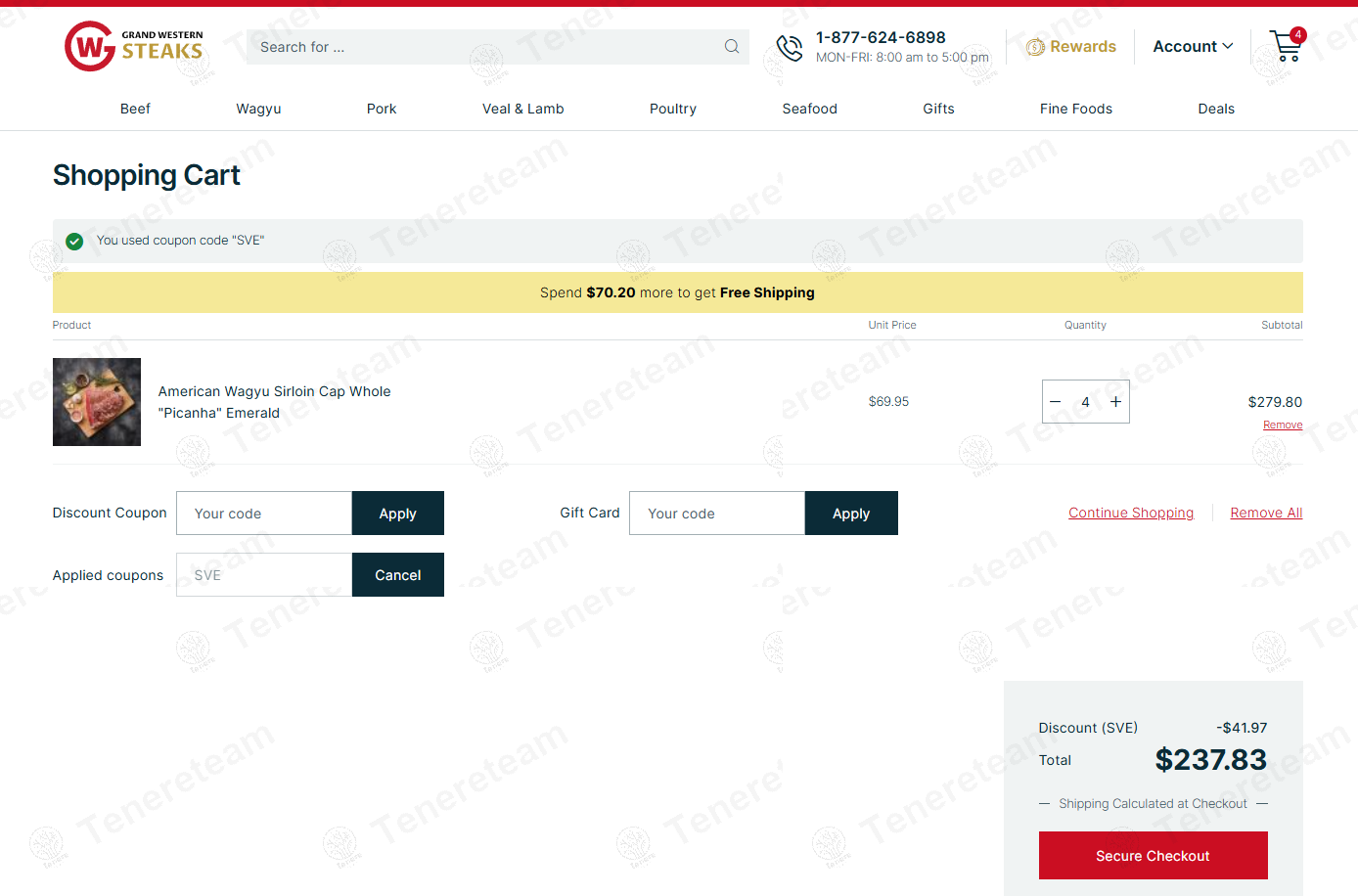Focus the Gift Card code field
This screenshot has height=896, width=1358.
point(717,514)
